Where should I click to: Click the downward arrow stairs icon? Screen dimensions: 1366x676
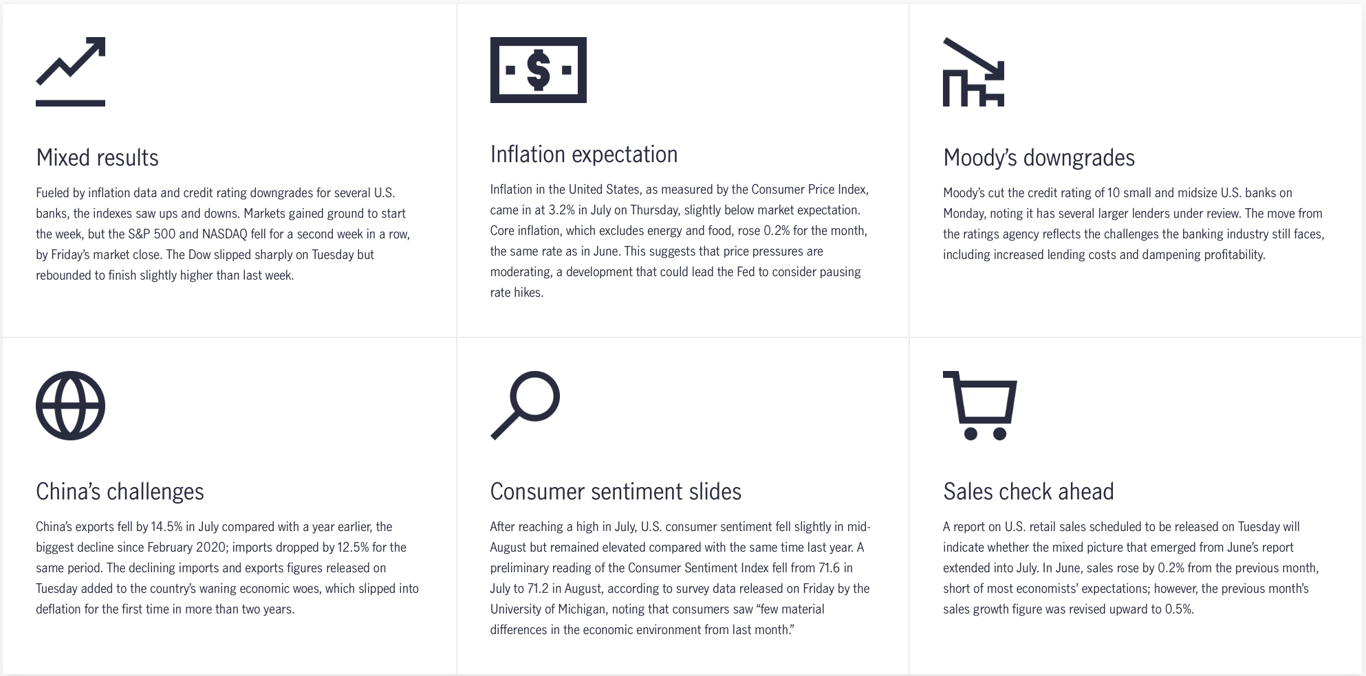[x=974, y=72]
